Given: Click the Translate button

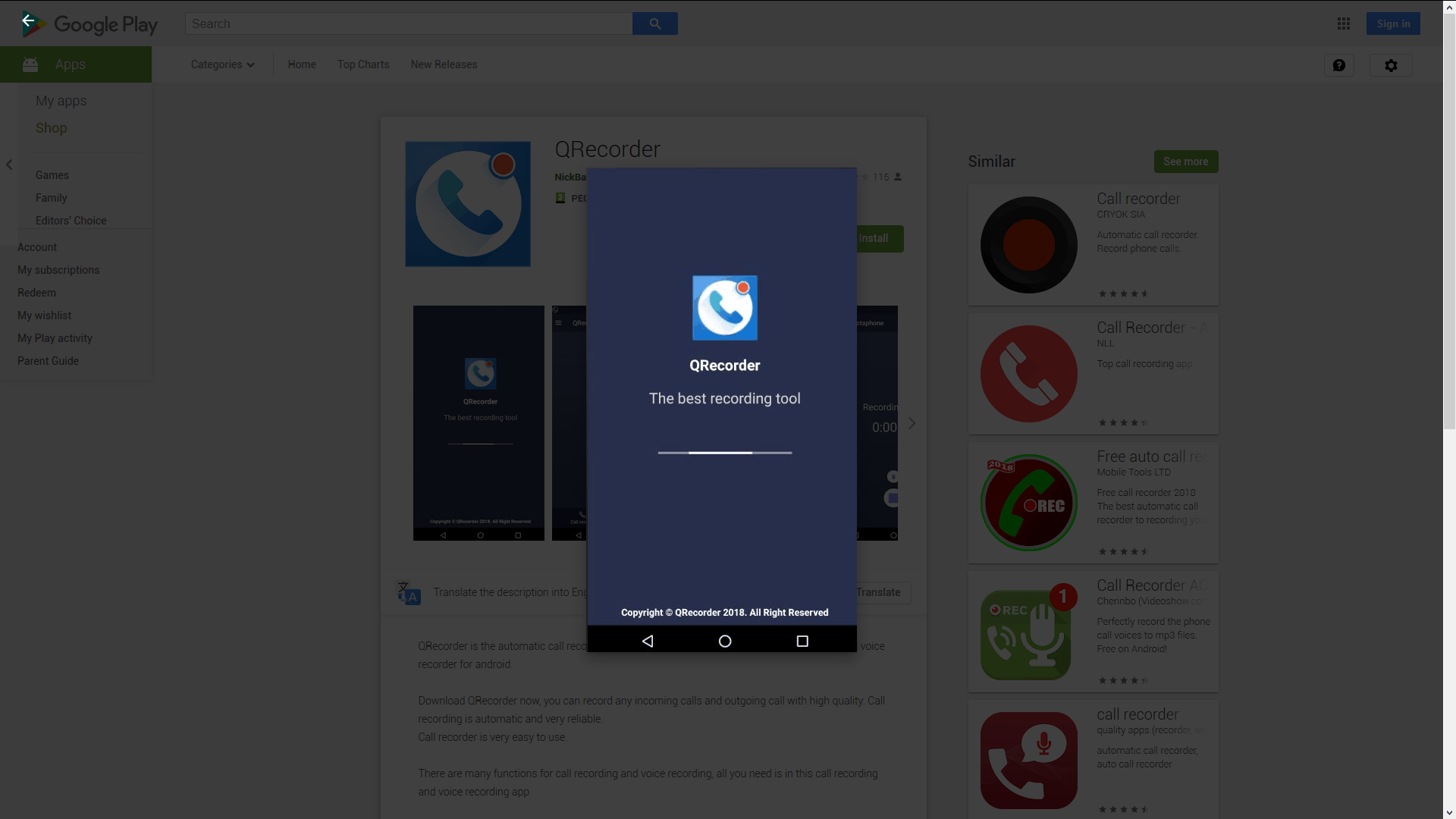Looking at the screenshot, I should [x=883, y=592].
